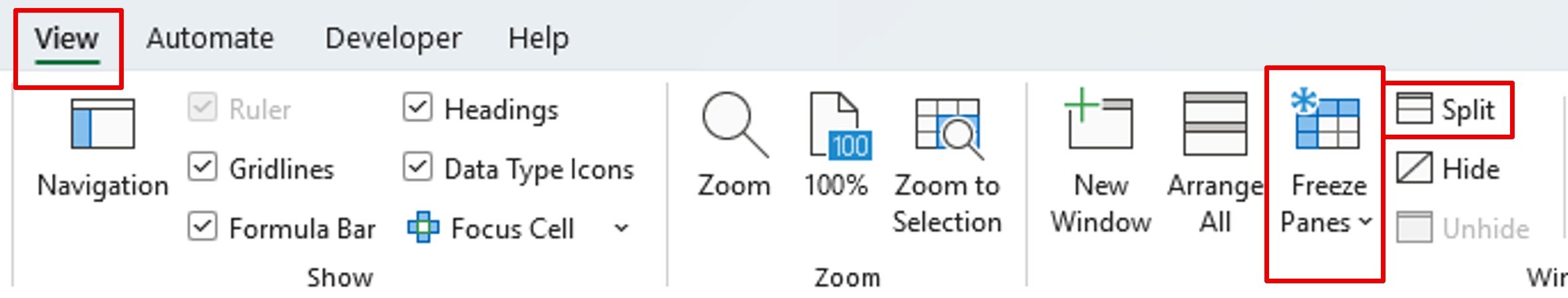Click the Focus Cell icon

click(423, 228)
